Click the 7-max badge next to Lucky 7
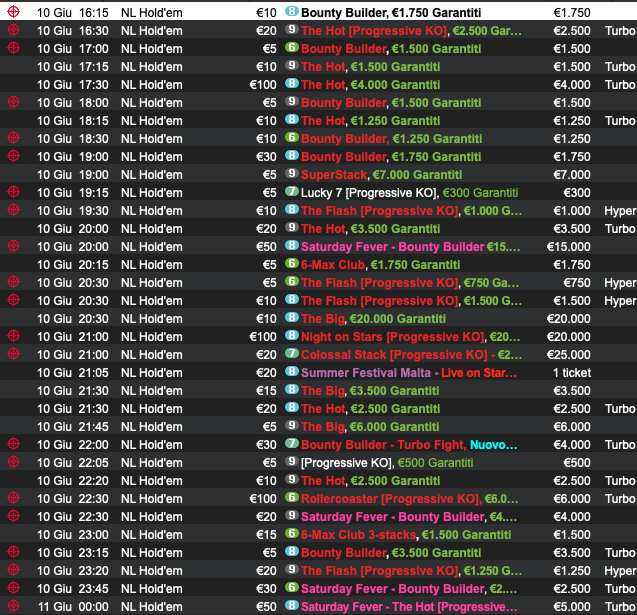 292,191
